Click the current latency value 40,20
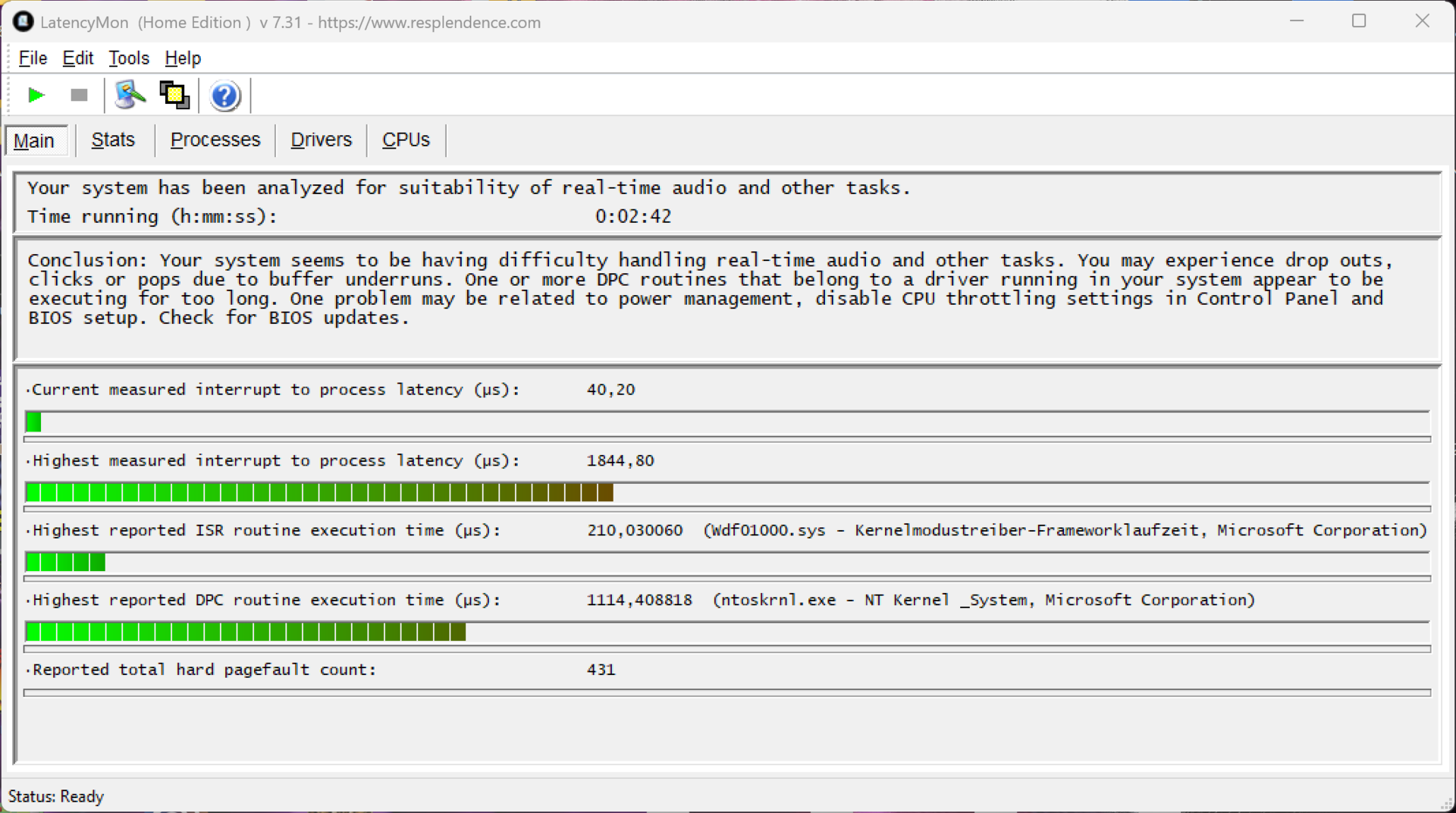 pos(610,389)
